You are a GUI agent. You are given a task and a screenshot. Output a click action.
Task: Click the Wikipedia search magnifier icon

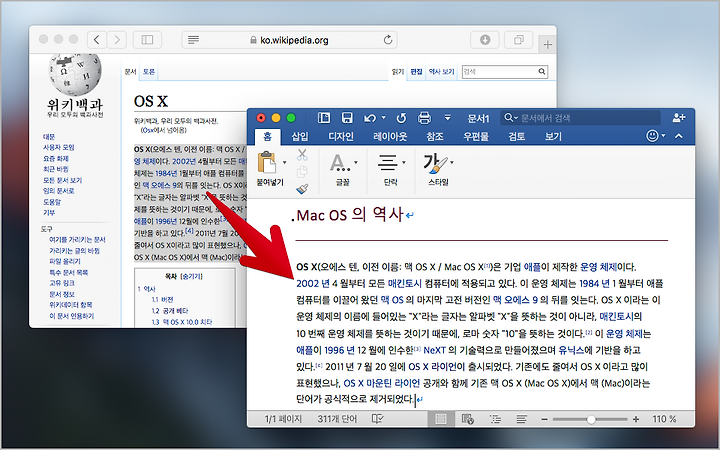point(542,72)
